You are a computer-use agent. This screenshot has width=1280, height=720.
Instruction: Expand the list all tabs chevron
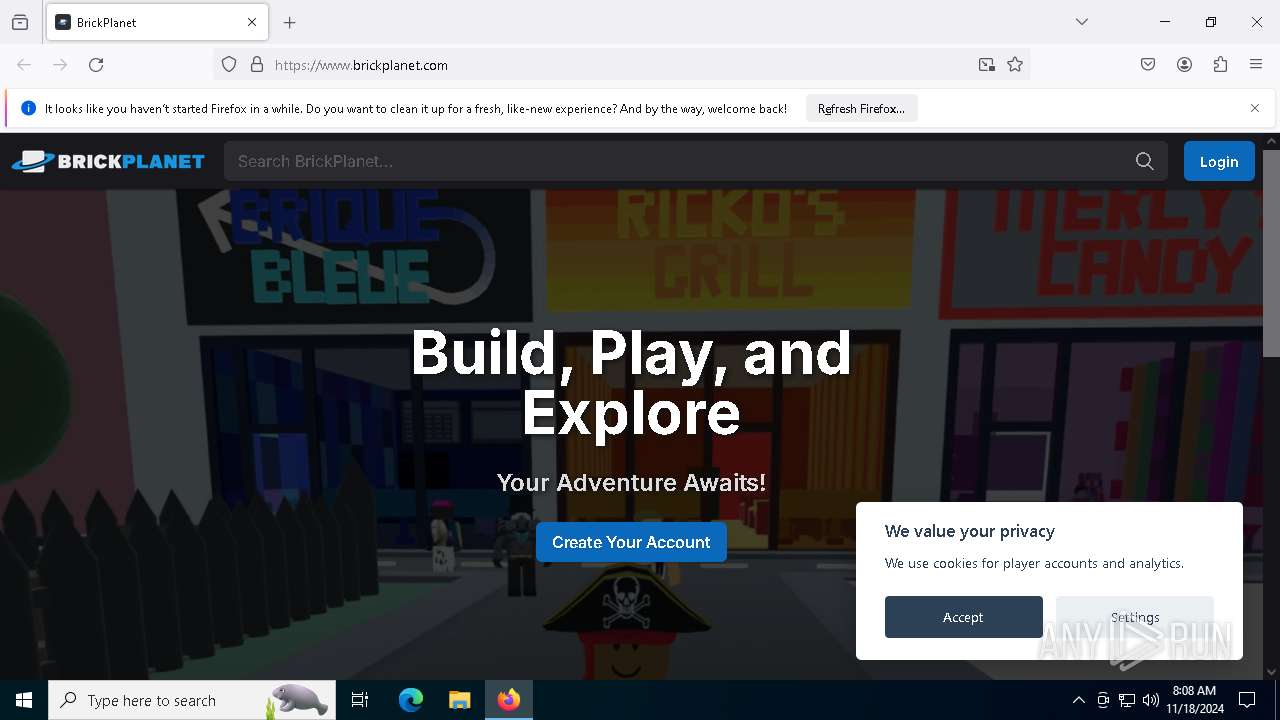(1082, 22)
